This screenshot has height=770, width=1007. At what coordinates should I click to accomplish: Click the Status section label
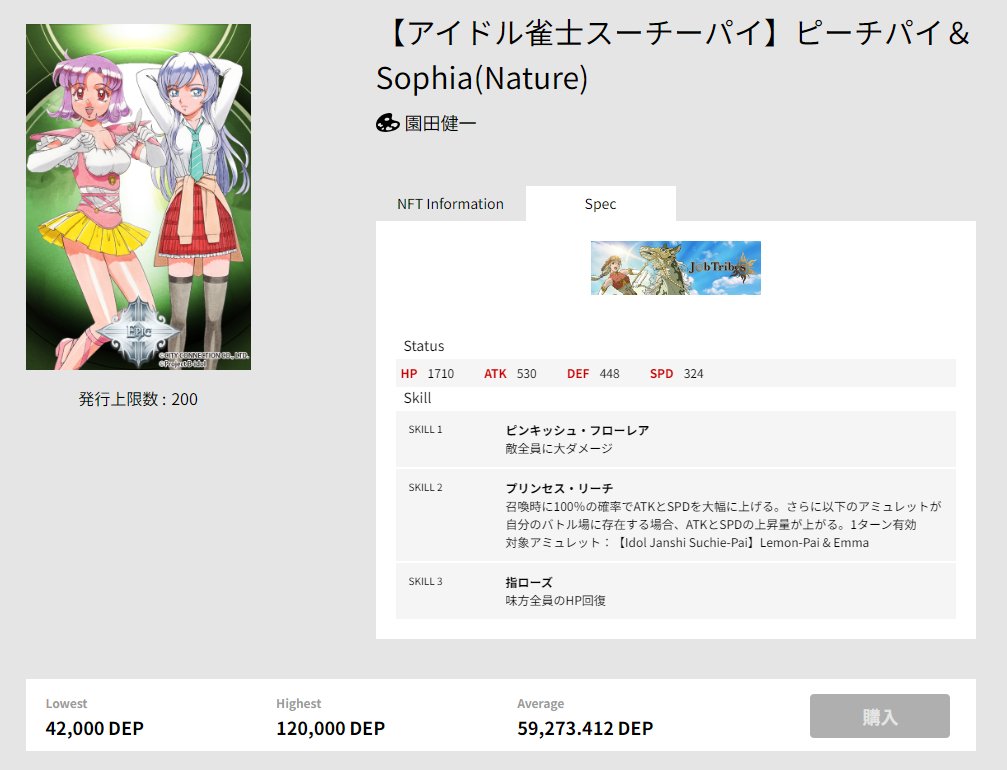point(424,346)
